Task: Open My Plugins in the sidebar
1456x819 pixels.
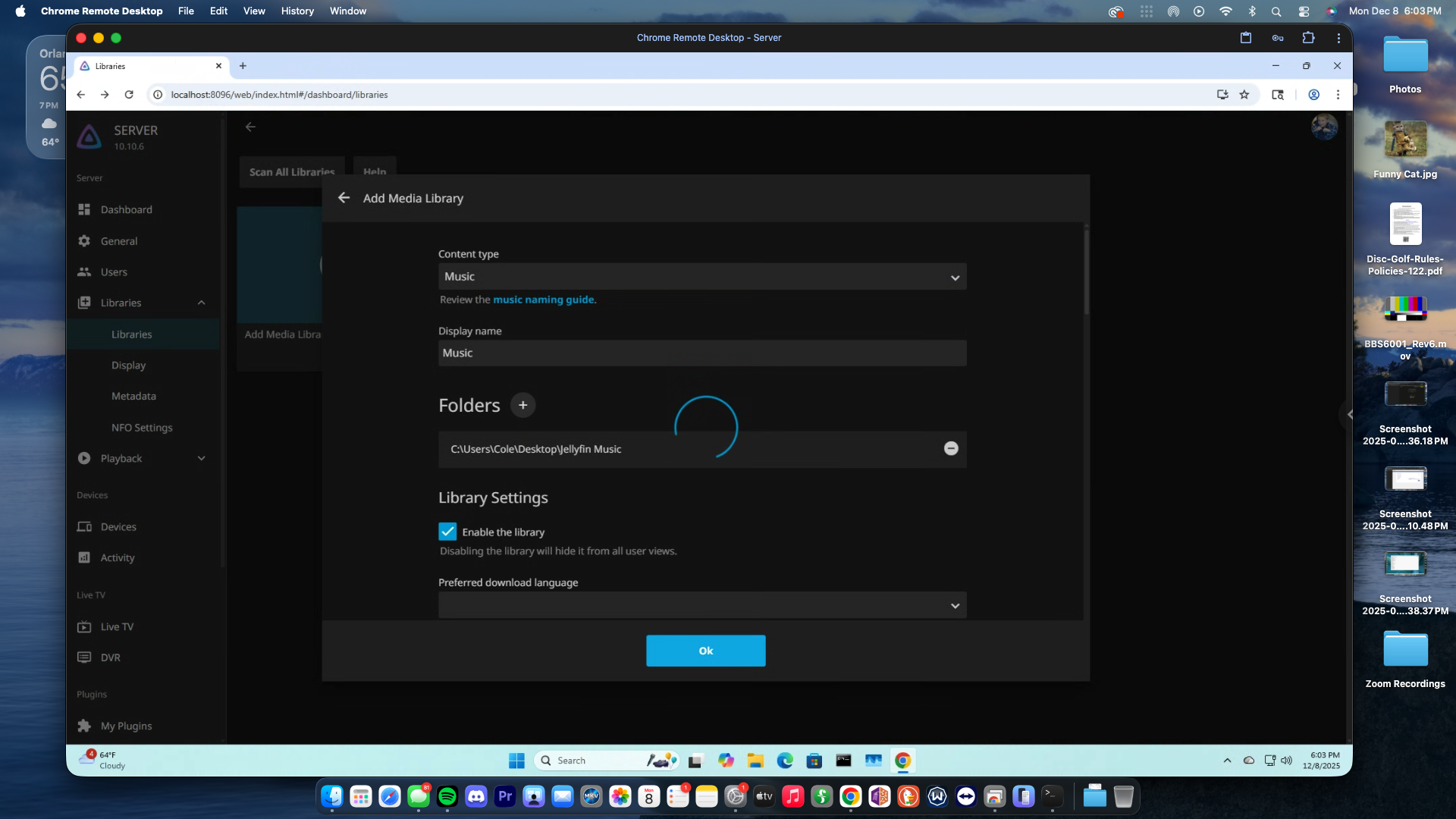Action: 126,726
